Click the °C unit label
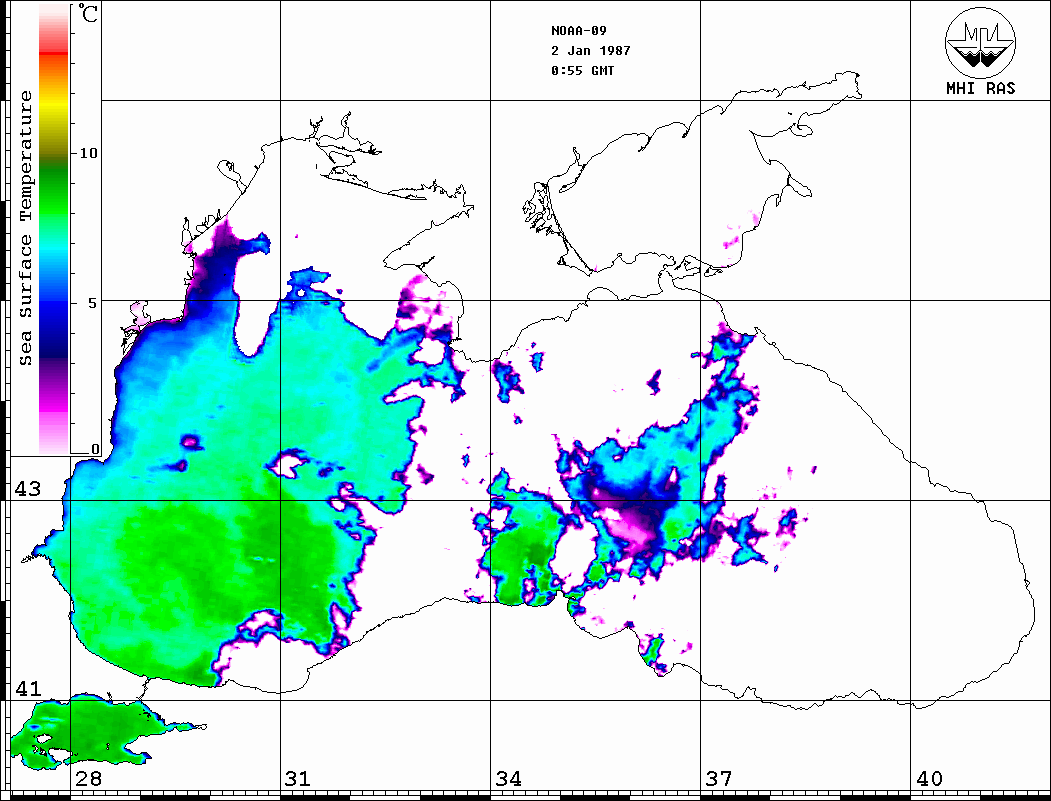 pos(88,13)
